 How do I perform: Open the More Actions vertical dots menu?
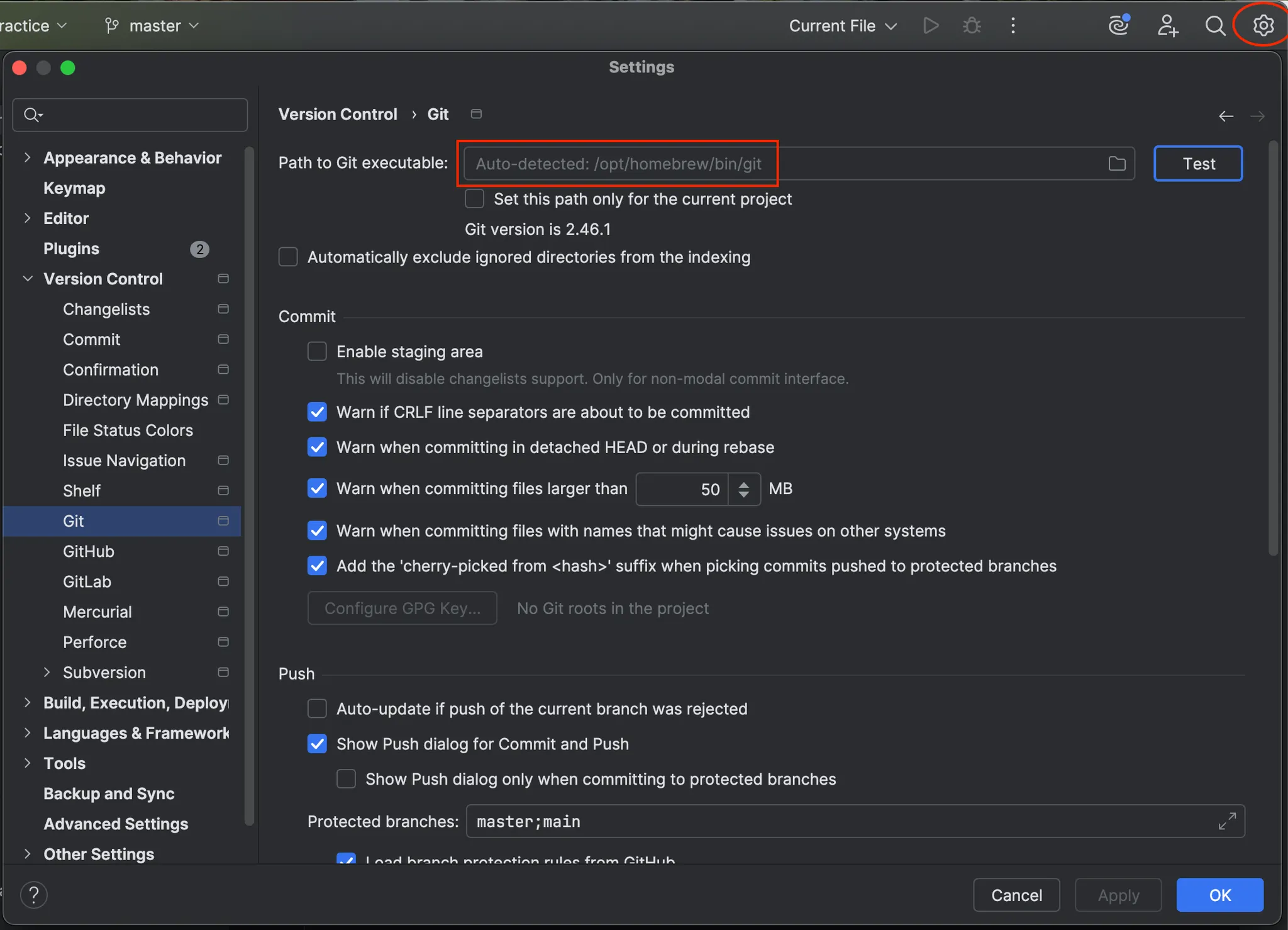[1013, 26]
